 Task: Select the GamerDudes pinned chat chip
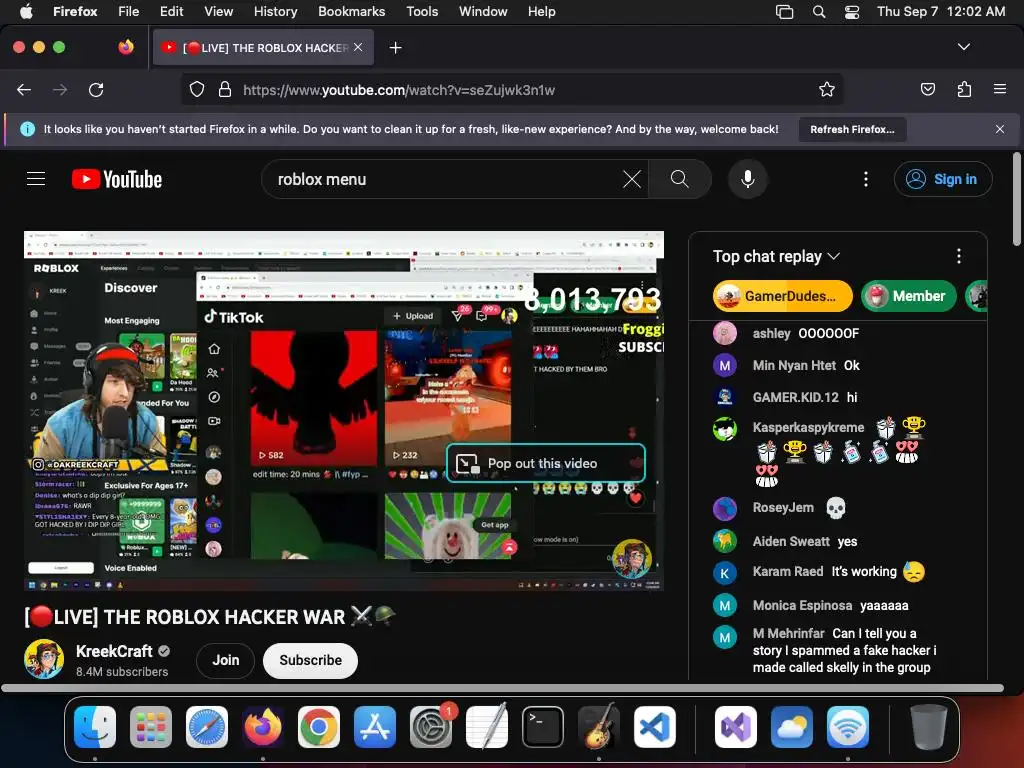[782, 296]
